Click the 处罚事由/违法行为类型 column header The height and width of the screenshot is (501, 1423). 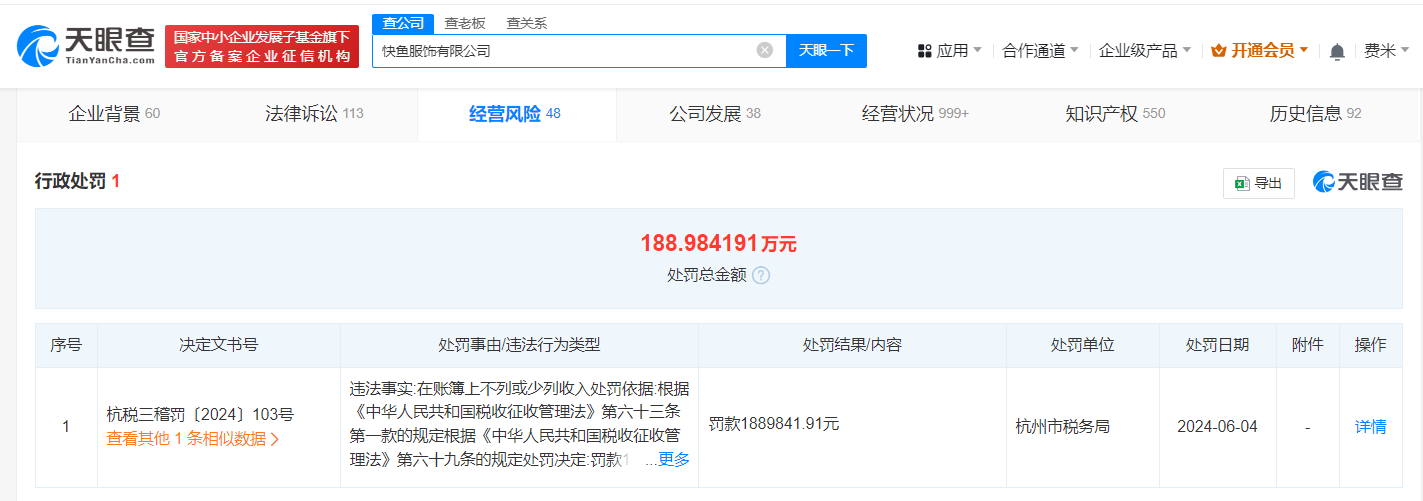coord(519,345)
